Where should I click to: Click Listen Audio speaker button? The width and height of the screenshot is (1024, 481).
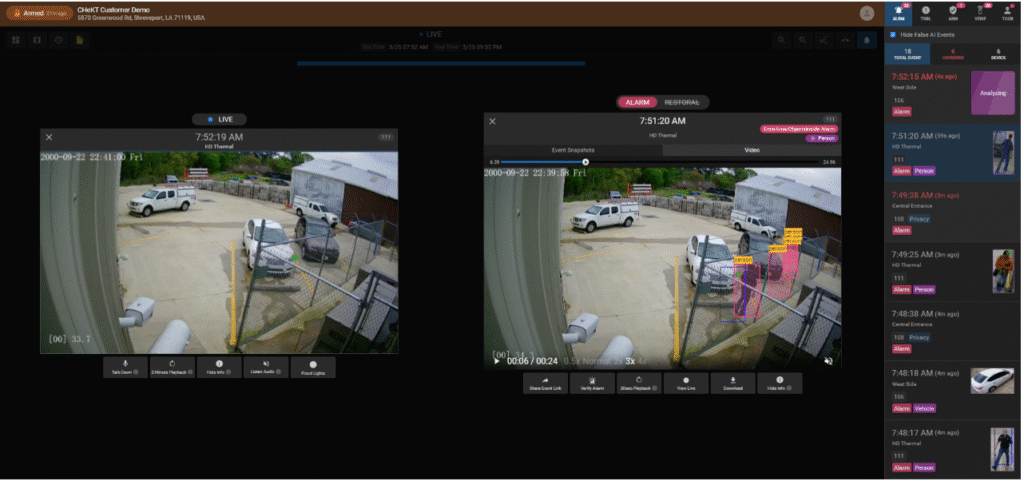266,367
